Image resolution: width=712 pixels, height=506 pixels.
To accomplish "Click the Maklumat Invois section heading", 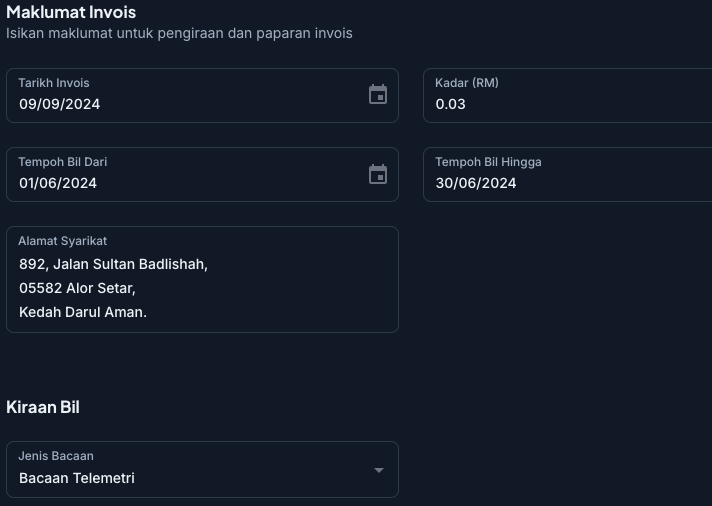I will [71, 12].
